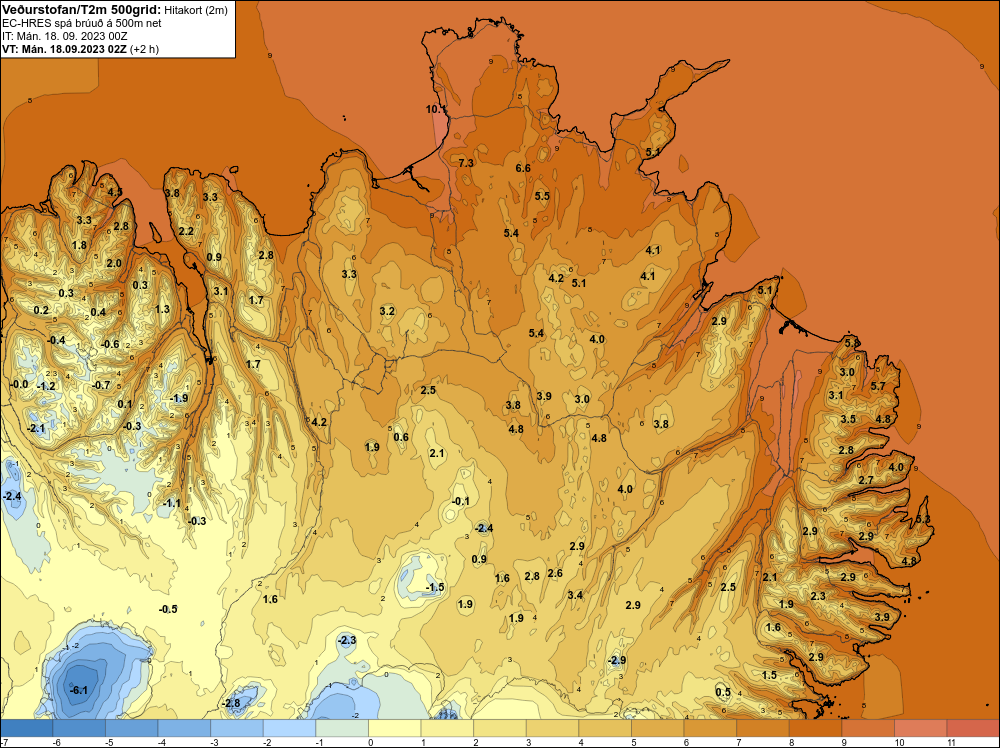Click the initial time line 'IT: Mán. 18. 09. 2023 00Z'

(64, 36)
